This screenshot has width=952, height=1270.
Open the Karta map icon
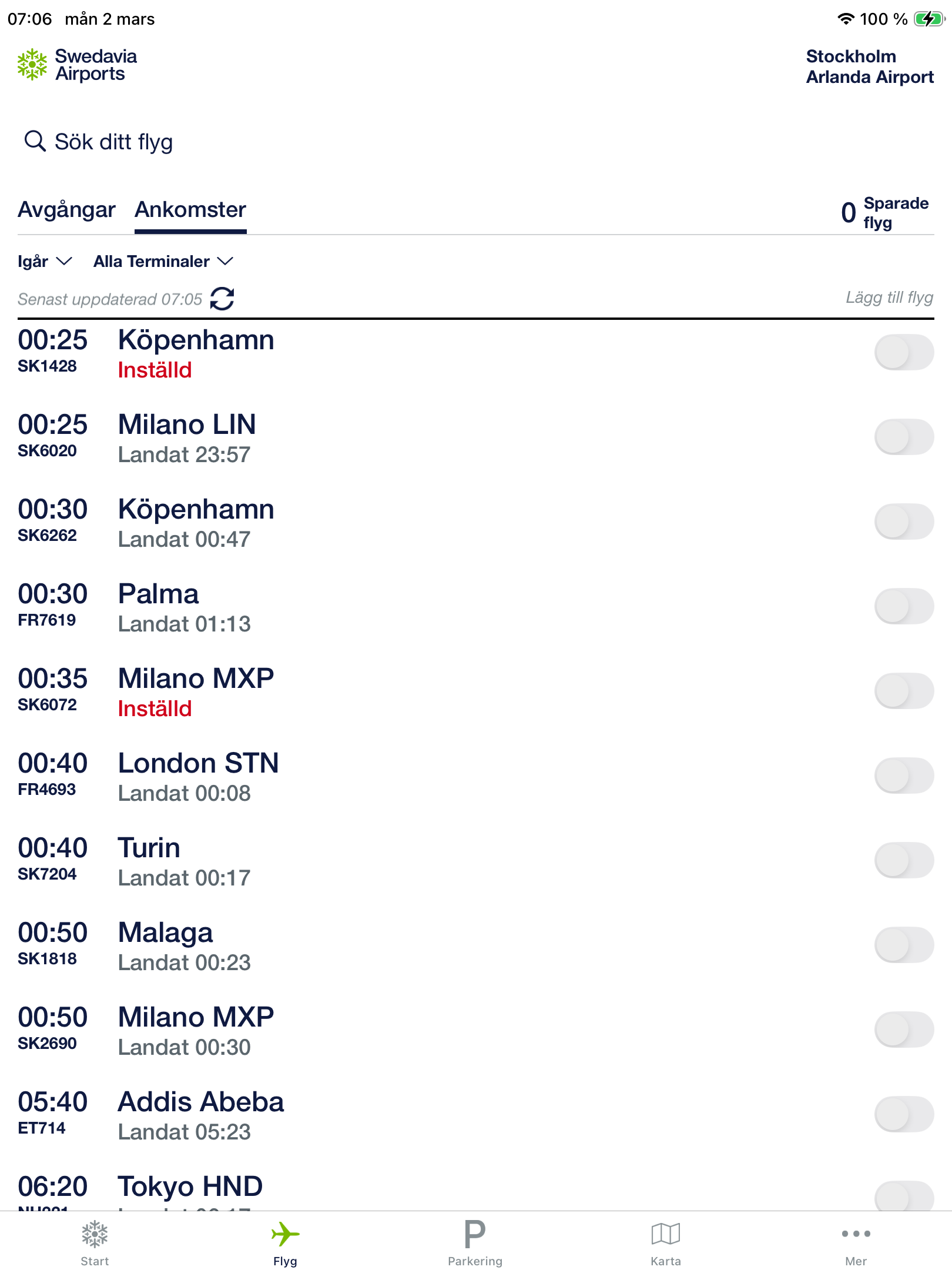click(665, 1234)
